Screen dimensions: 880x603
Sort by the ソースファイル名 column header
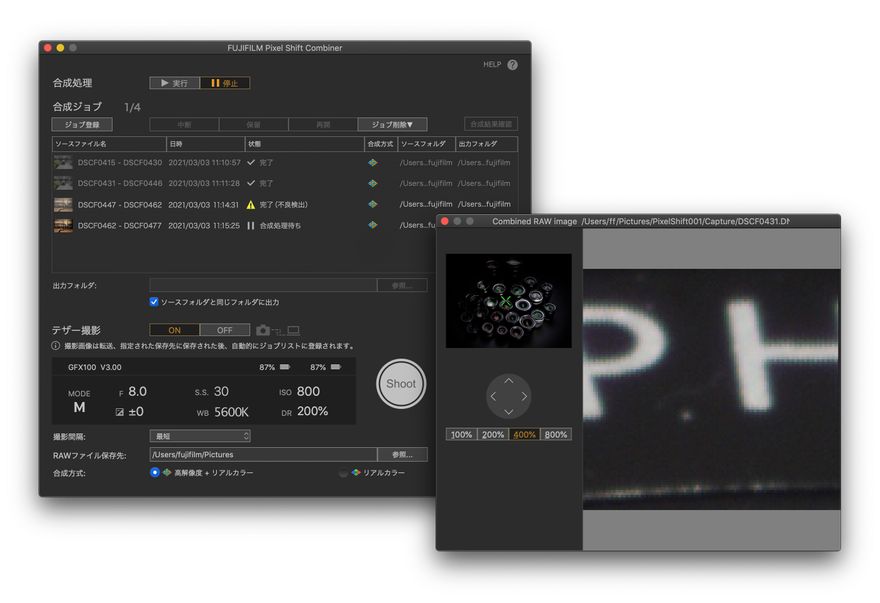pyautogui.click(x=109, y=144)
